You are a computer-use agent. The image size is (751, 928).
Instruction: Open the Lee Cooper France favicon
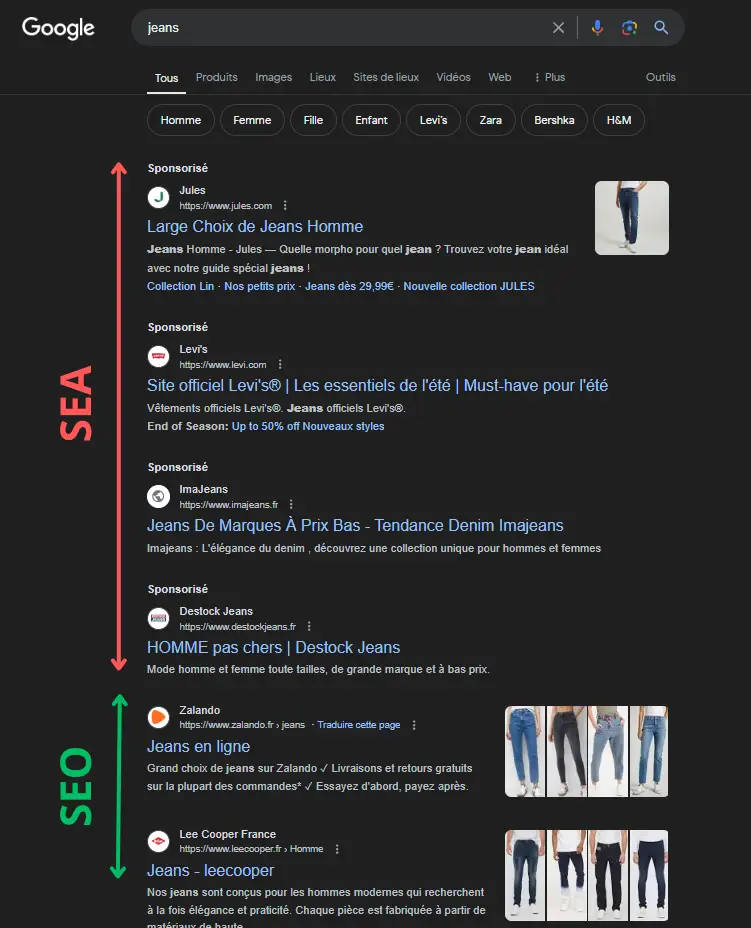158,840
